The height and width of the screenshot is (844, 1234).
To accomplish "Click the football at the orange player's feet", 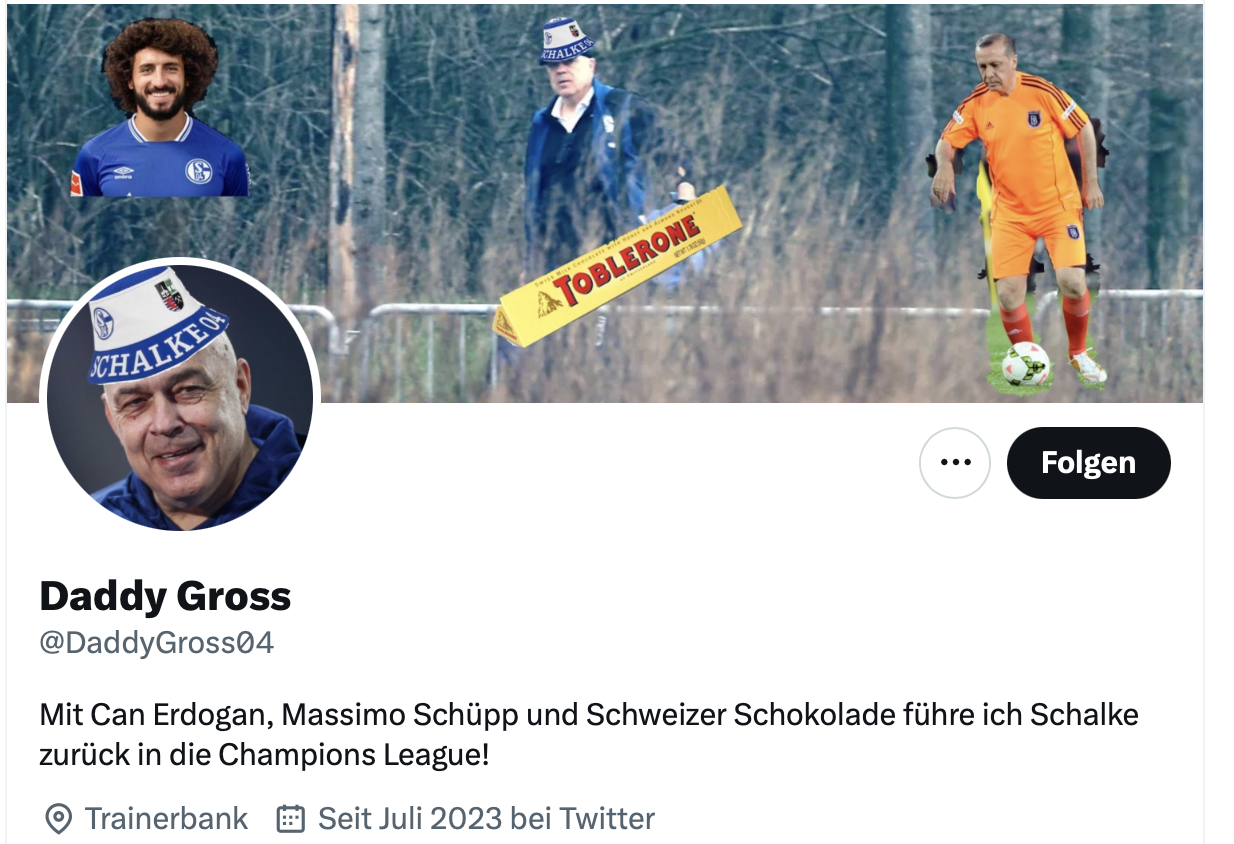I will (x=1025, y=363).
